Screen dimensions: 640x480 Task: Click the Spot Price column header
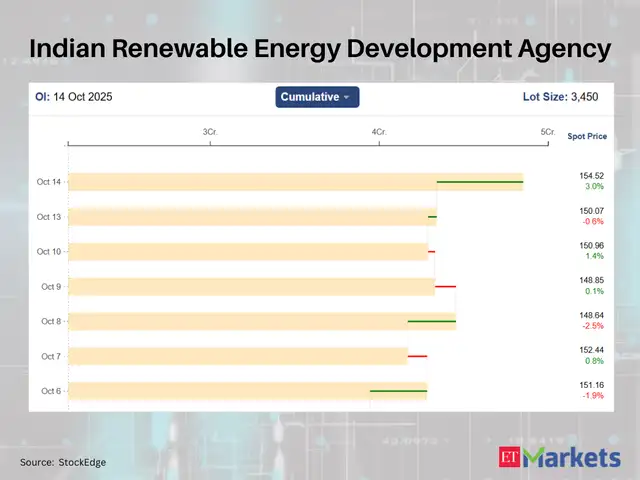click(x=587, y=136)
